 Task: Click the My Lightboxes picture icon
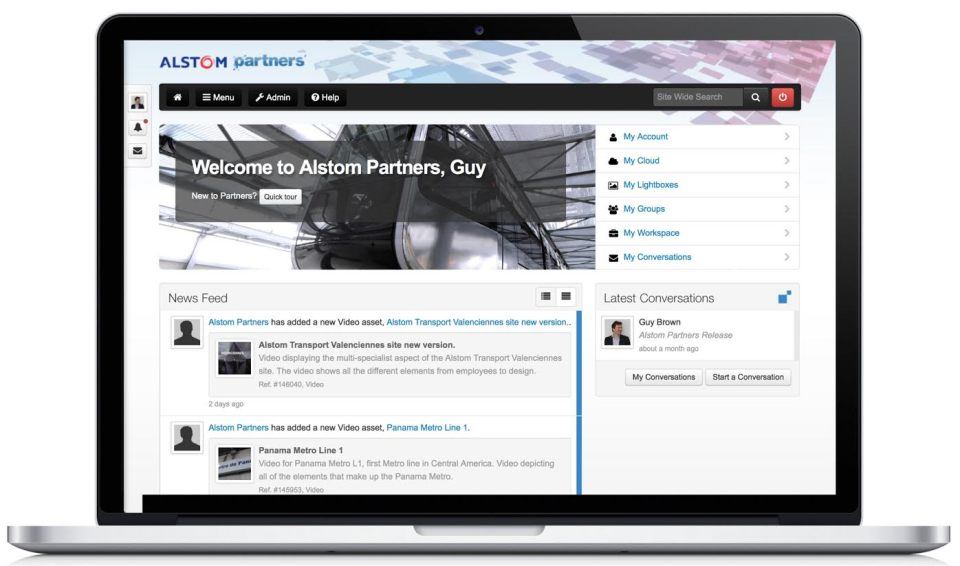coord(613,185)
